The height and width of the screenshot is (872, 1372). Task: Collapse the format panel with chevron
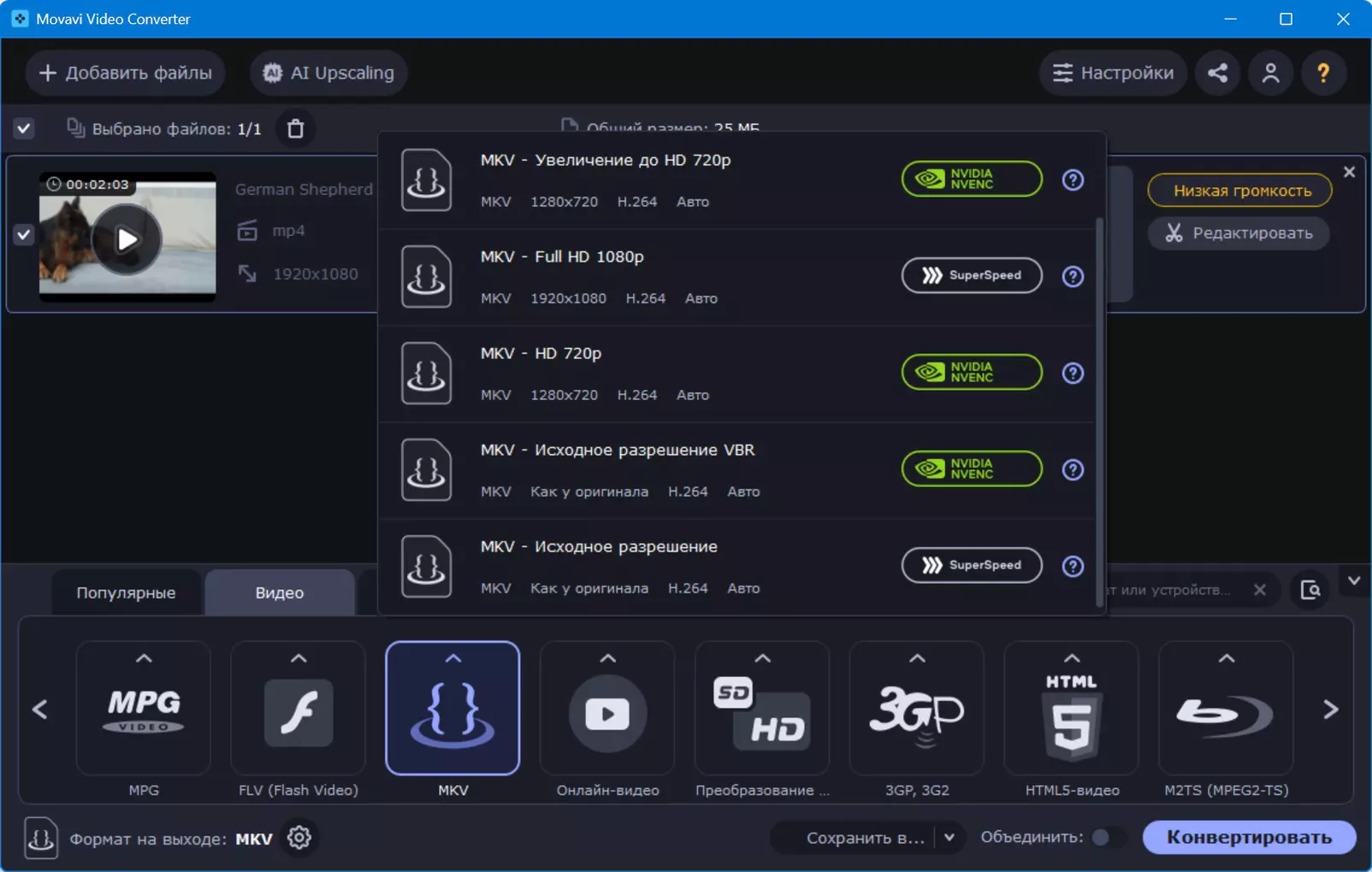click(1354, 580)
